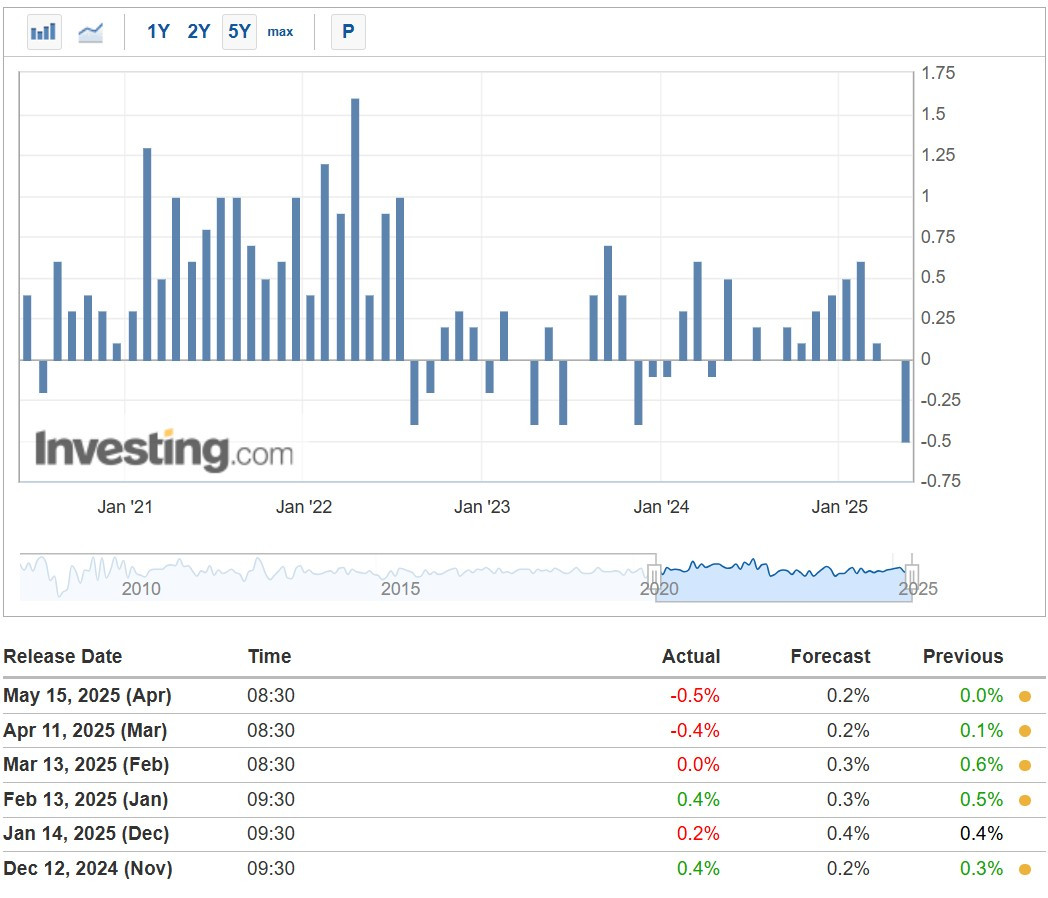The width and height of the screenshot is (1048, 898).
Task: Click the 0.2% forecast in May 15, 2025 row
Action: [848, 696]
